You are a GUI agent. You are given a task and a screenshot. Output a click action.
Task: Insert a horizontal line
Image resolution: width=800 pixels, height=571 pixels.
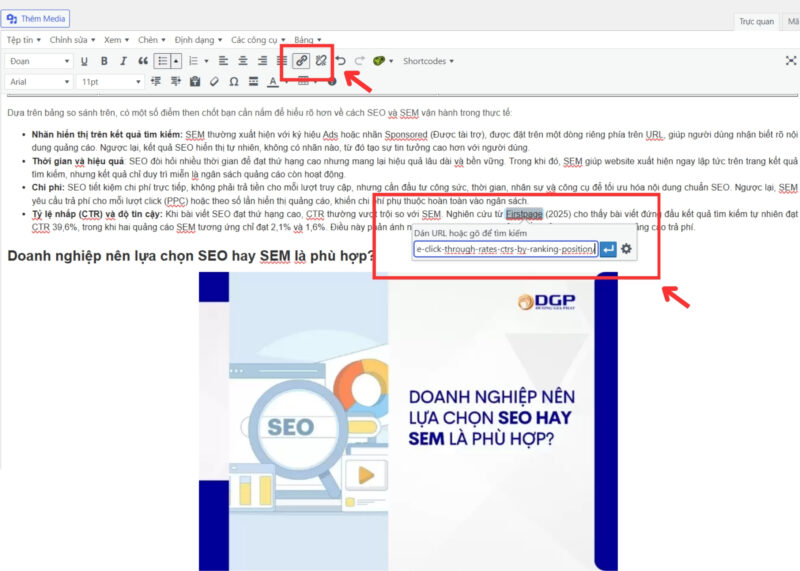pyautogui.click(x=253, y=82)
